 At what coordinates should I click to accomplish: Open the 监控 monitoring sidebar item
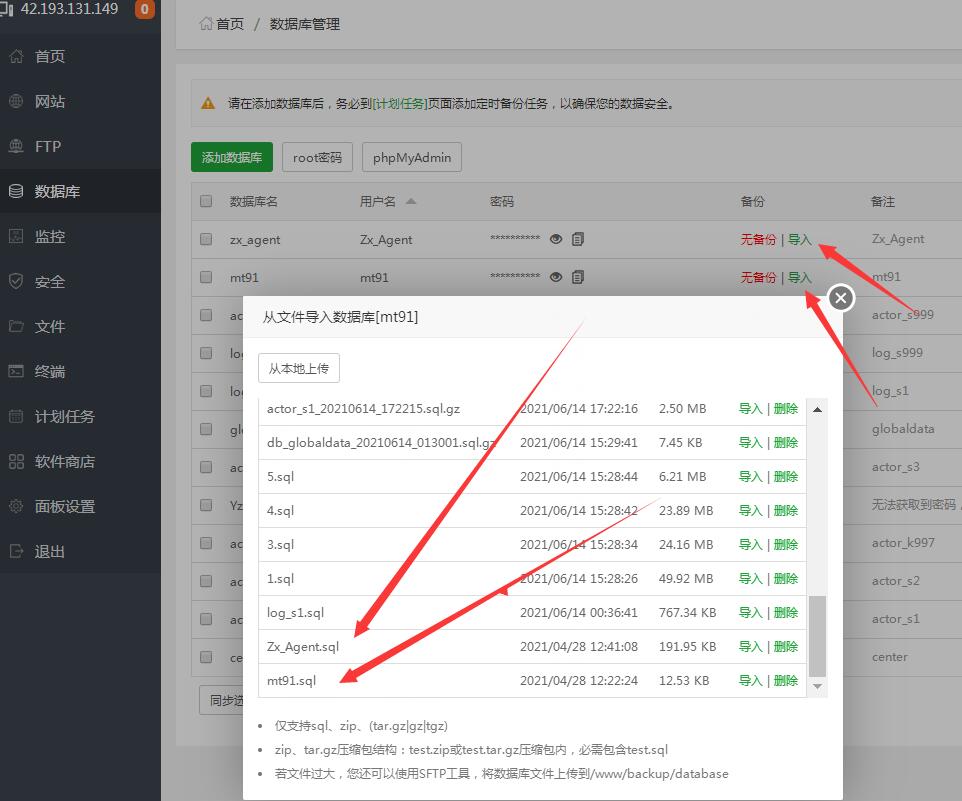(x=50, y=237)
